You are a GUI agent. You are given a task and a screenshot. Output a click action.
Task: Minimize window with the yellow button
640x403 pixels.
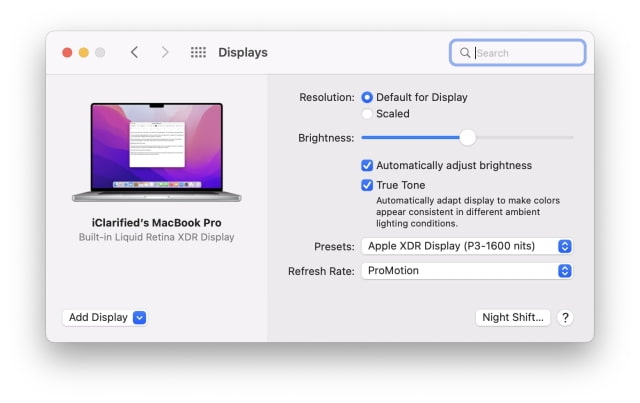pyautogui.click(x=84, y=53)
